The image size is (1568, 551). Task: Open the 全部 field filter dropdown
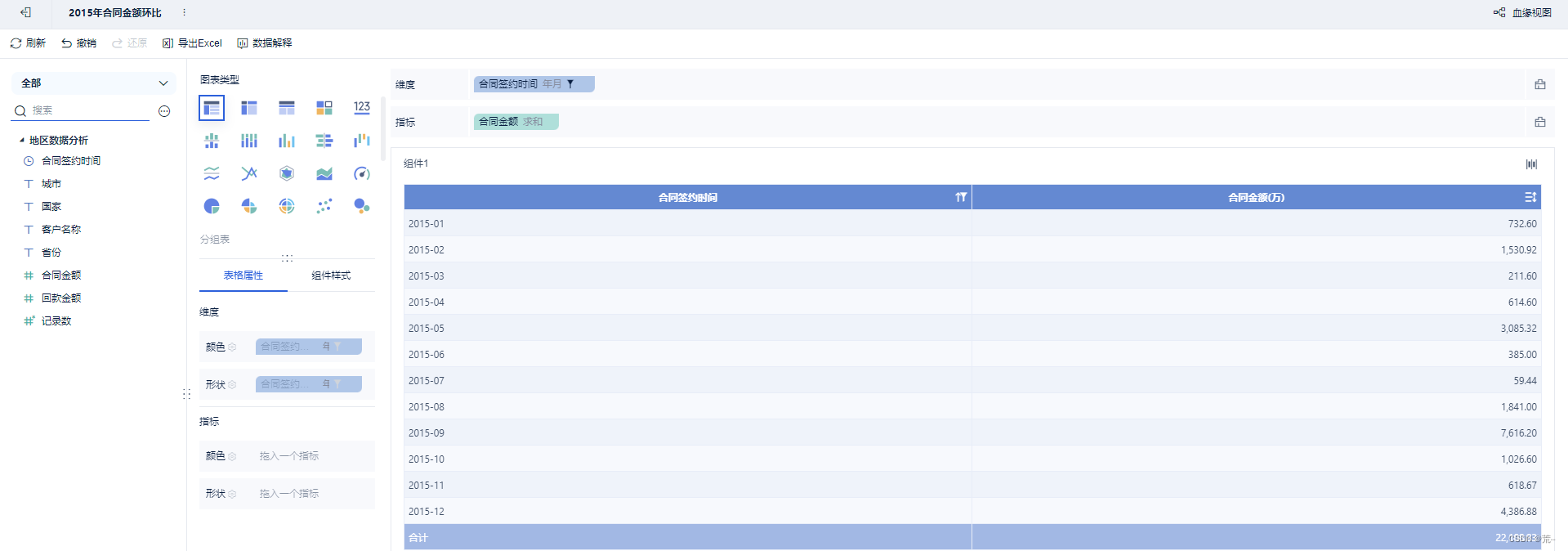pos(94,83)
